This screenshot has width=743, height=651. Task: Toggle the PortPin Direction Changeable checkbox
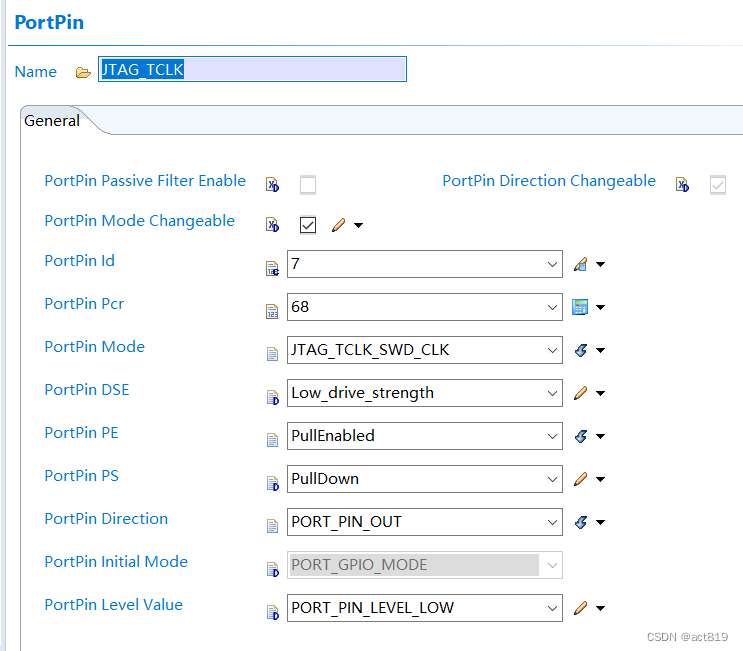pyautogui.click(x=717, y=185)
